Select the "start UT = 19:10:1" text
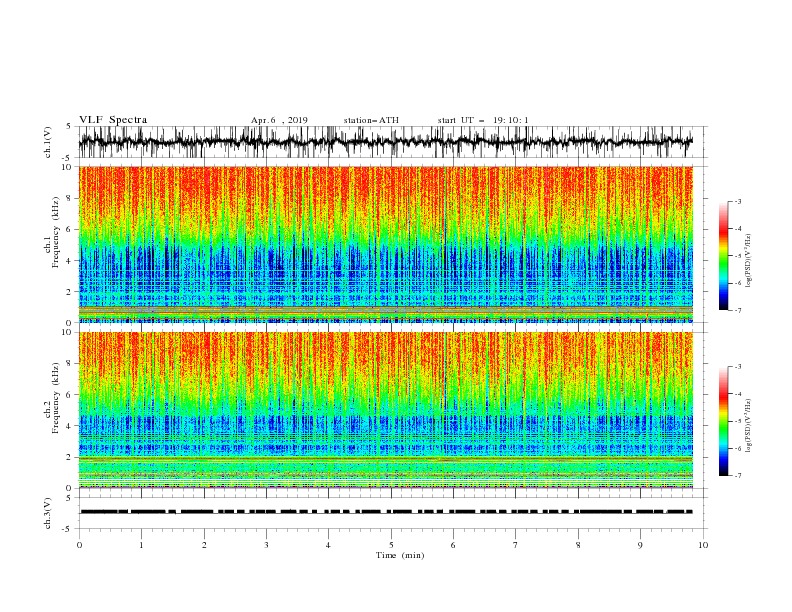 pyautogui.click(x=483, y=120)
